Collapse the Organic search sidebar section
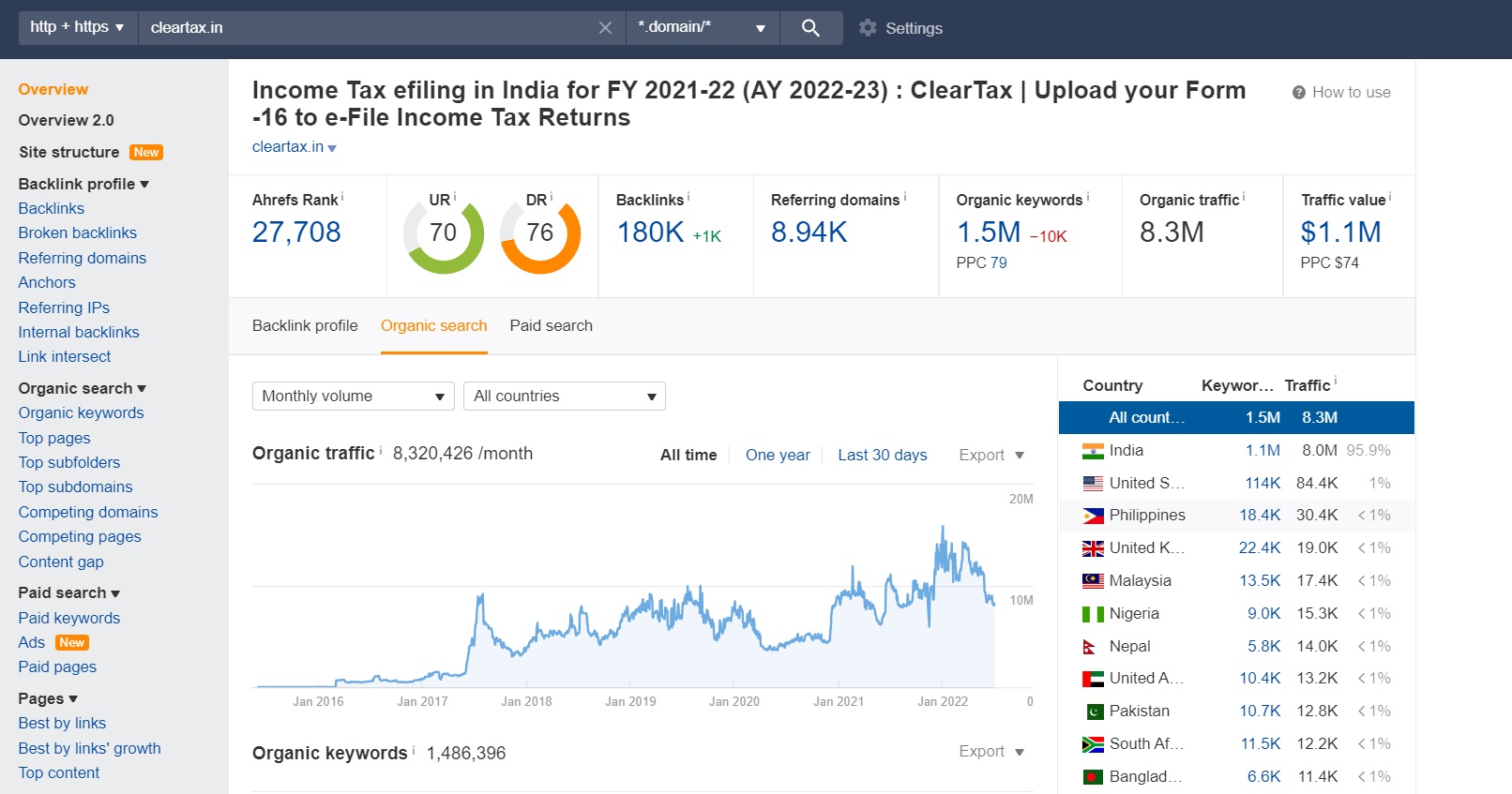The image size is (1512, 794). click(x=83, y=388)
